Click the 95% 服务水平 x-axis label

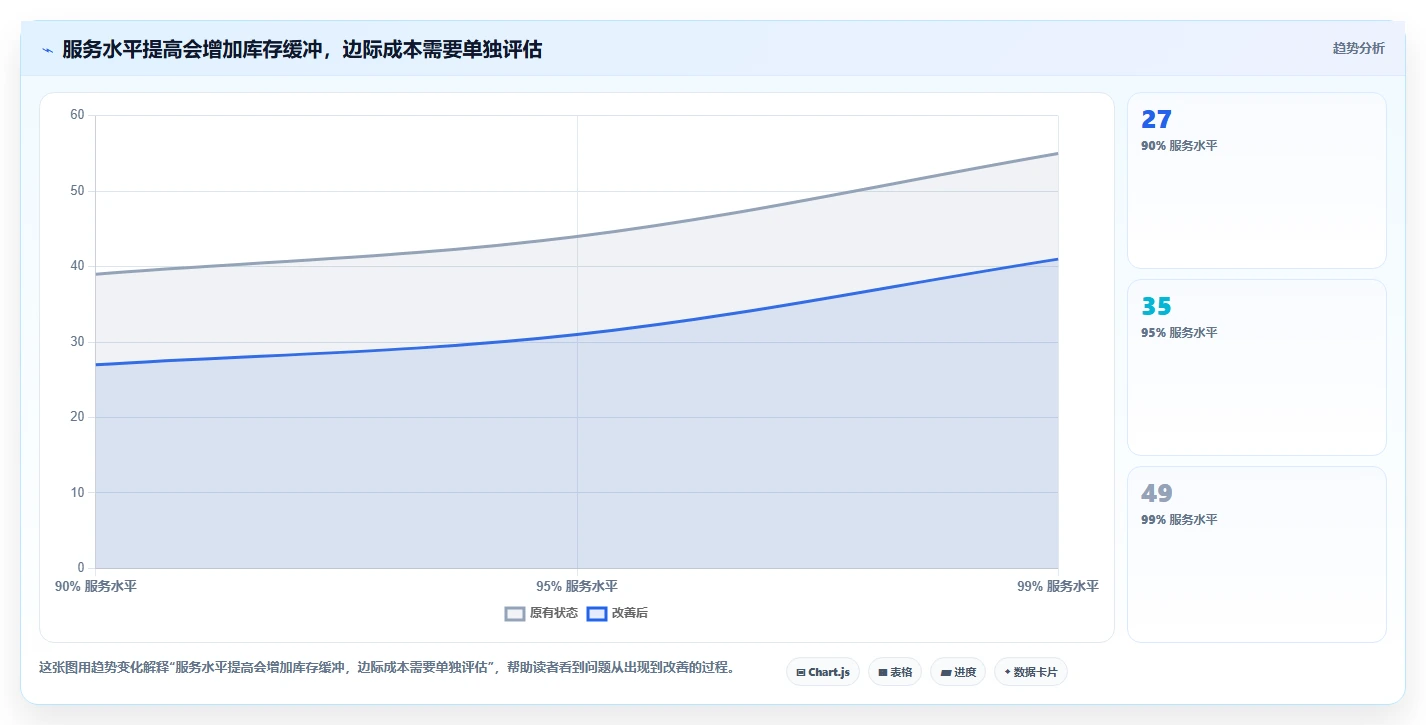click(x=577, y=587)
